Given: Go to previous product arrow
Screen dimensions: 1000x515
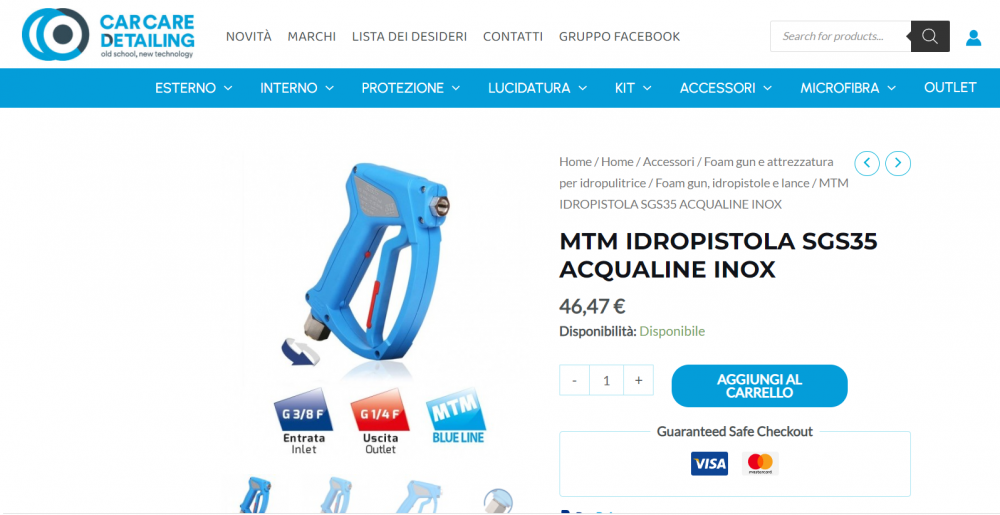Looking at the screenshot, I should (867, 164).
